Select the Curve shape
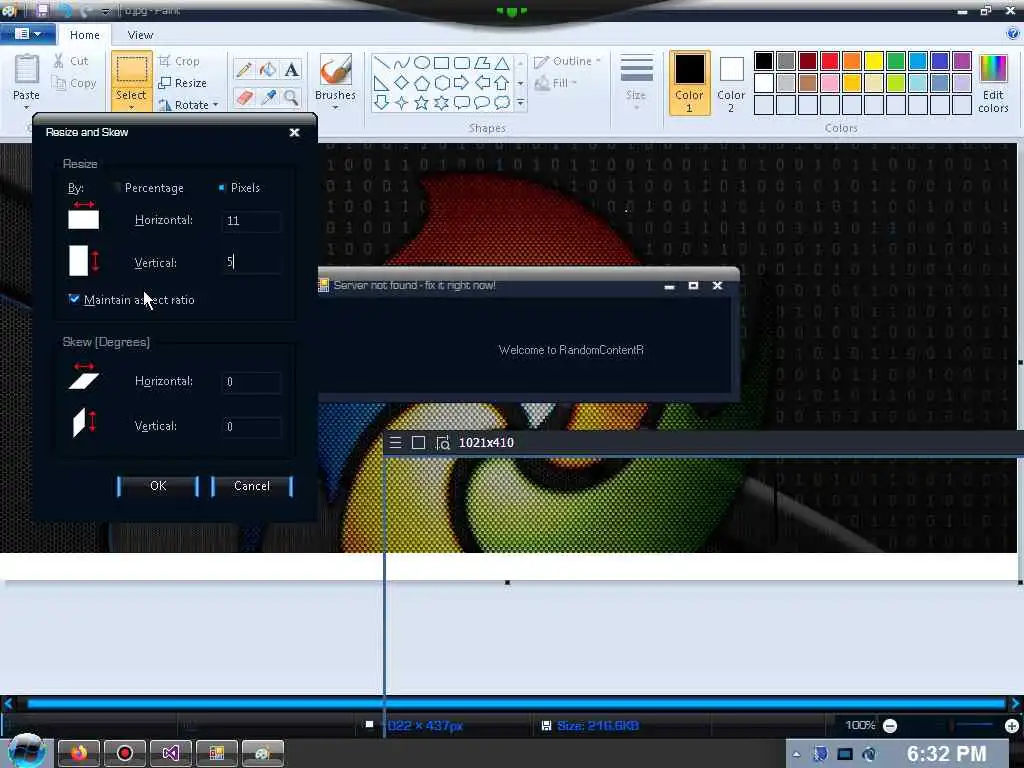 pos(402,63)
